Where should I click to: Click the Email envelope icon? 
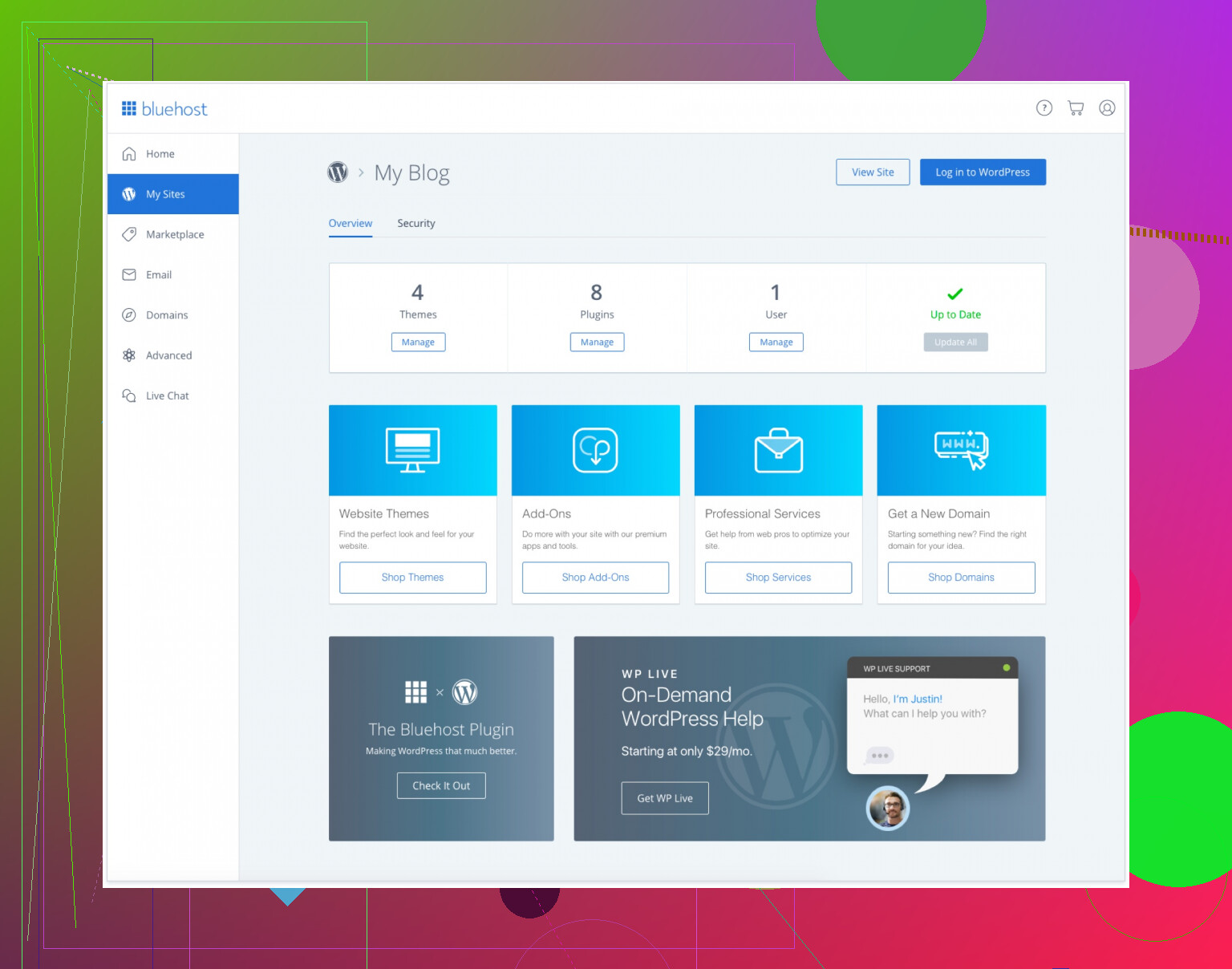pyautogui.click(x=129, y=274)
